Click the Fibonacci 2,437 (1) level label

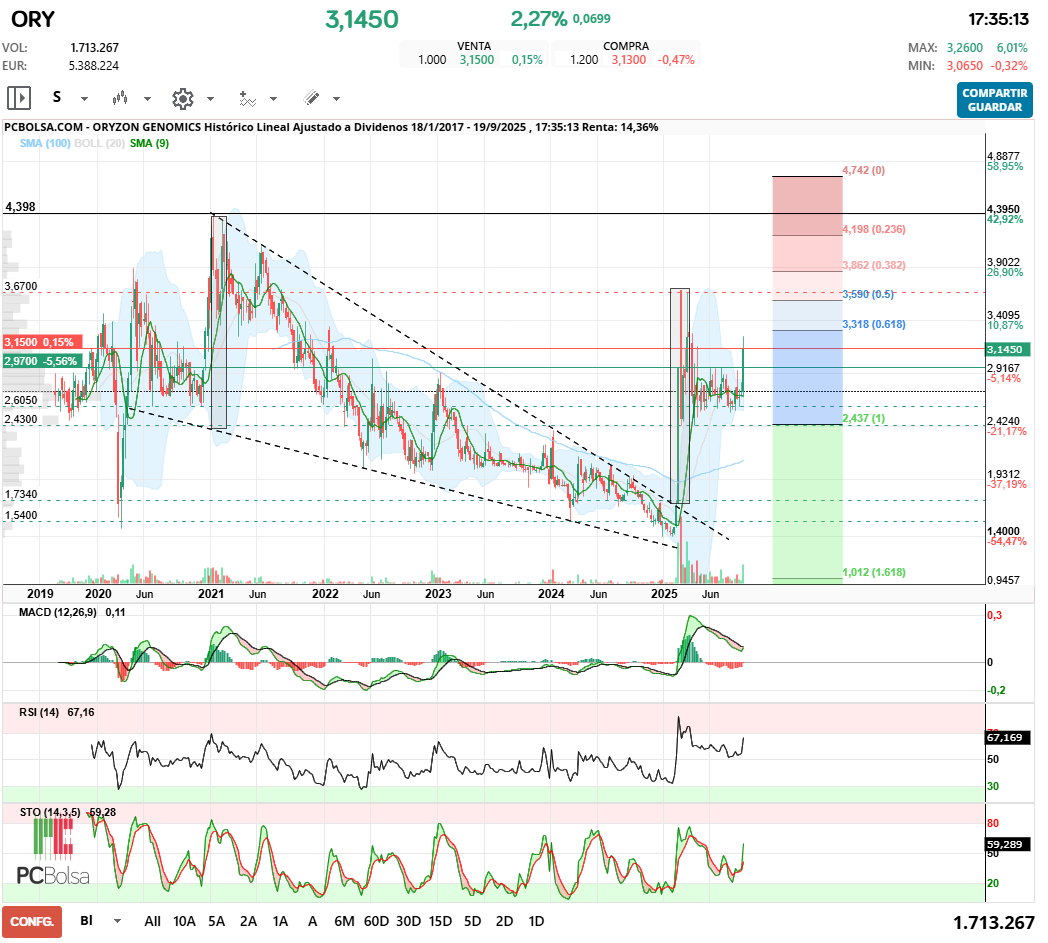pos(864,418)
